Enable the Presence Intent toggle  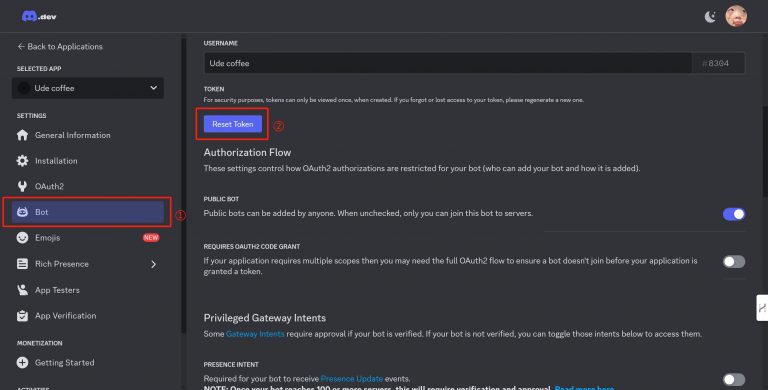pos(734,380)
